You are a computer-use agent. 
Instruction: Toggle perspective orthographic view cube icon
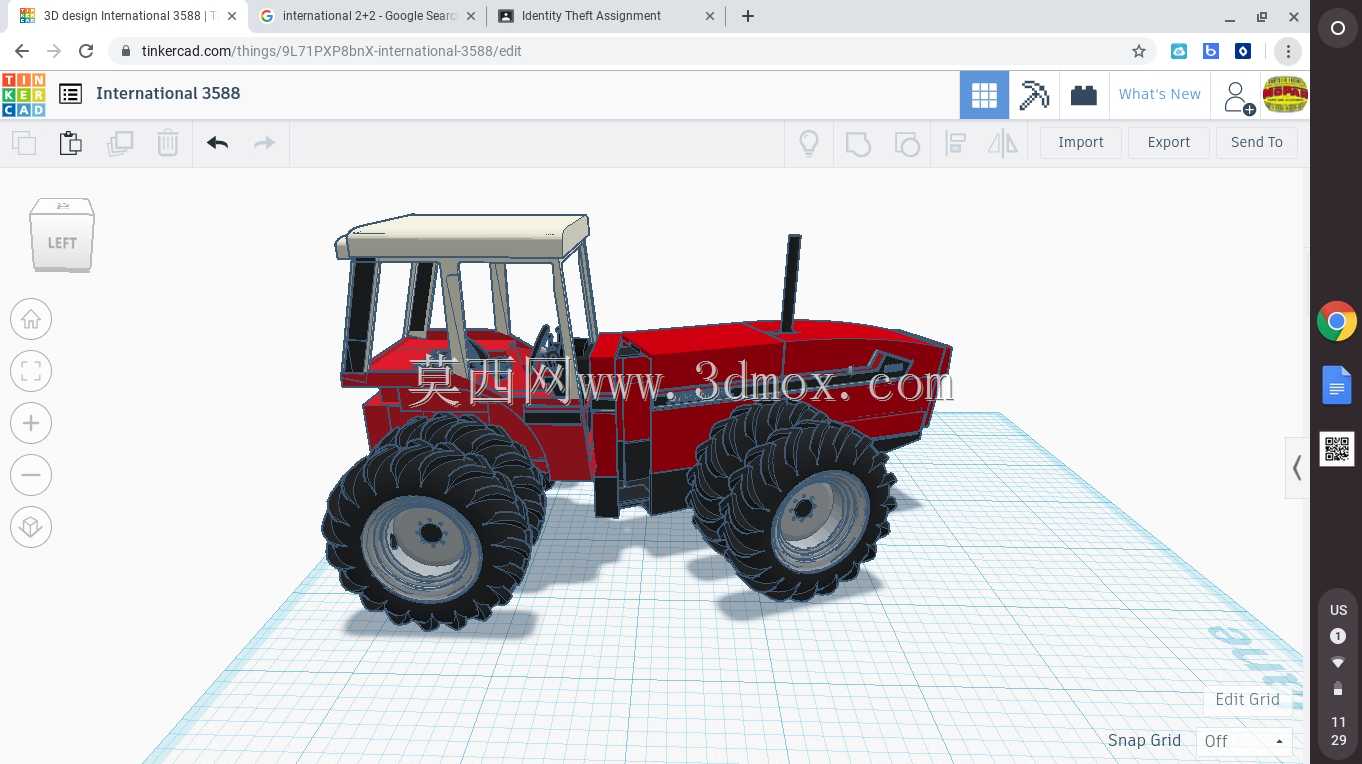click(x=31, y=527)
